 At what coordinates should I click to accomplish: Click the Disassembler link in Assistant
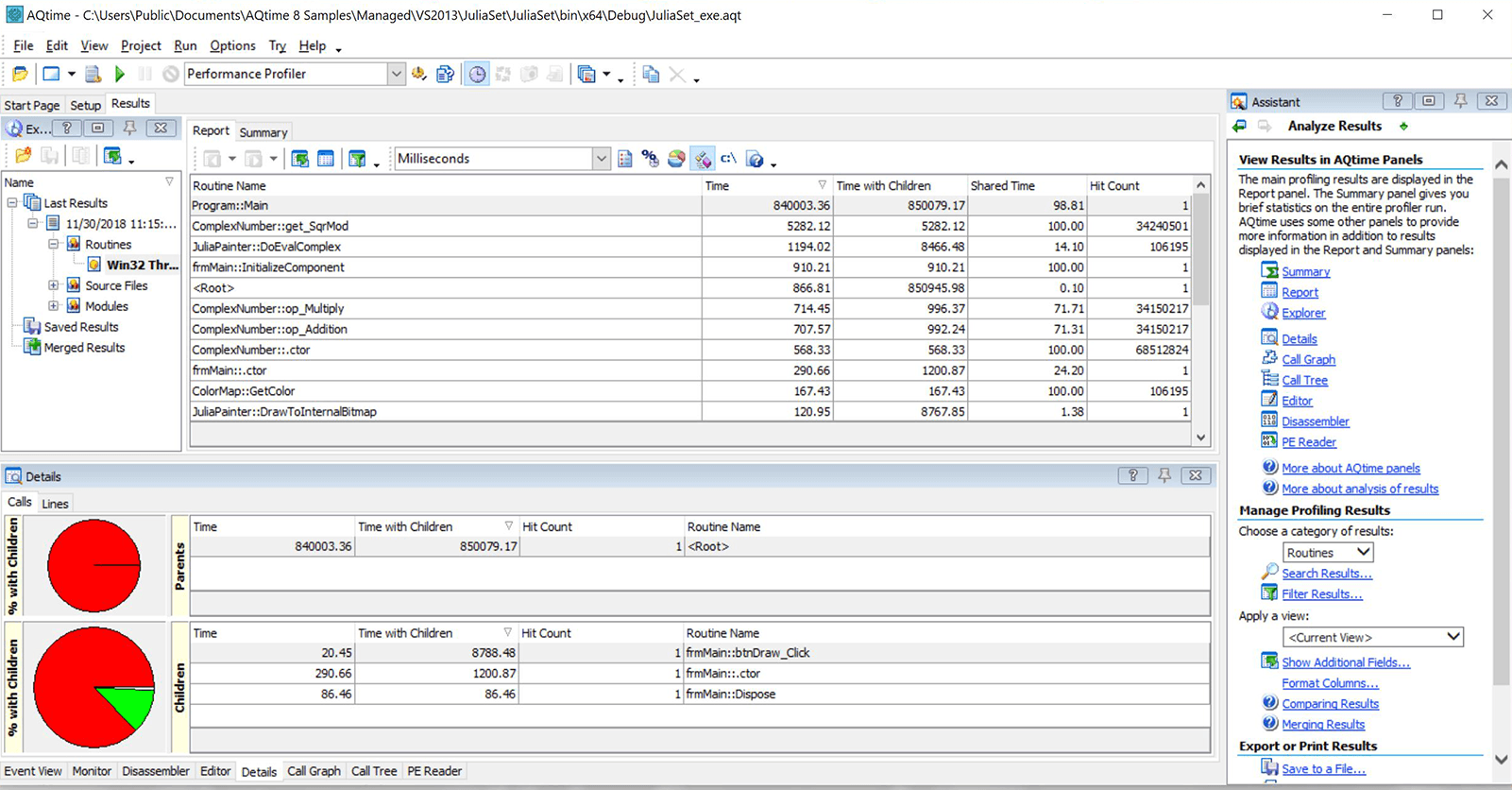1315,422
